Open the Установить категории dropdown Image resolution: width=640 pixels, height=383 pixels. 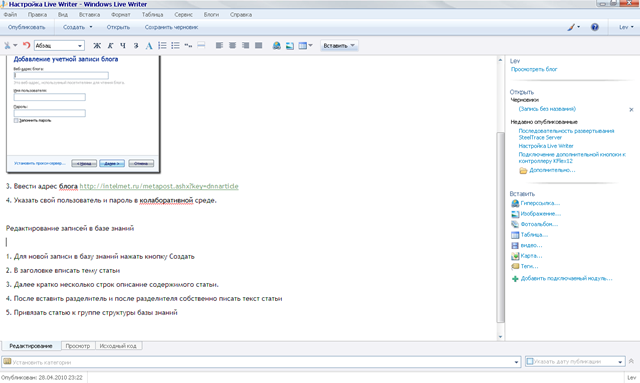coord(516,362)
